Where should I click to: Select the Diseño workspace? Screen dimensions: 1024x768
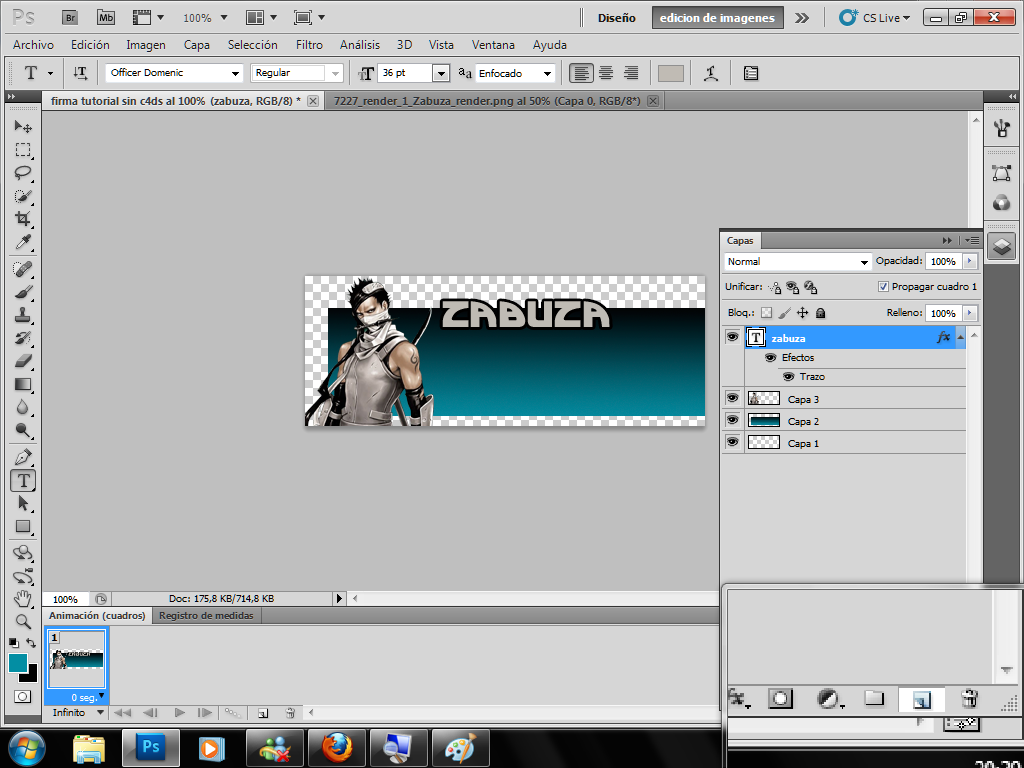point(616,18)
